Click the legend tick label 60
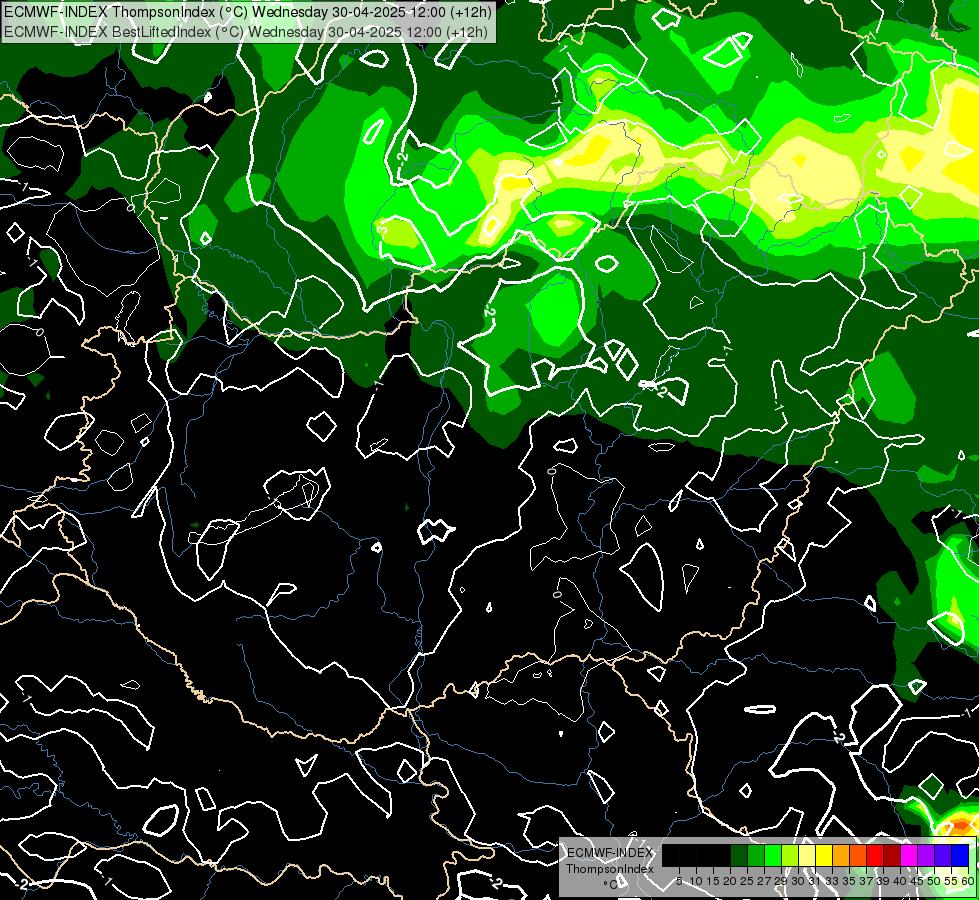Viewport: 979px width, 900px height. click(968, 881)
